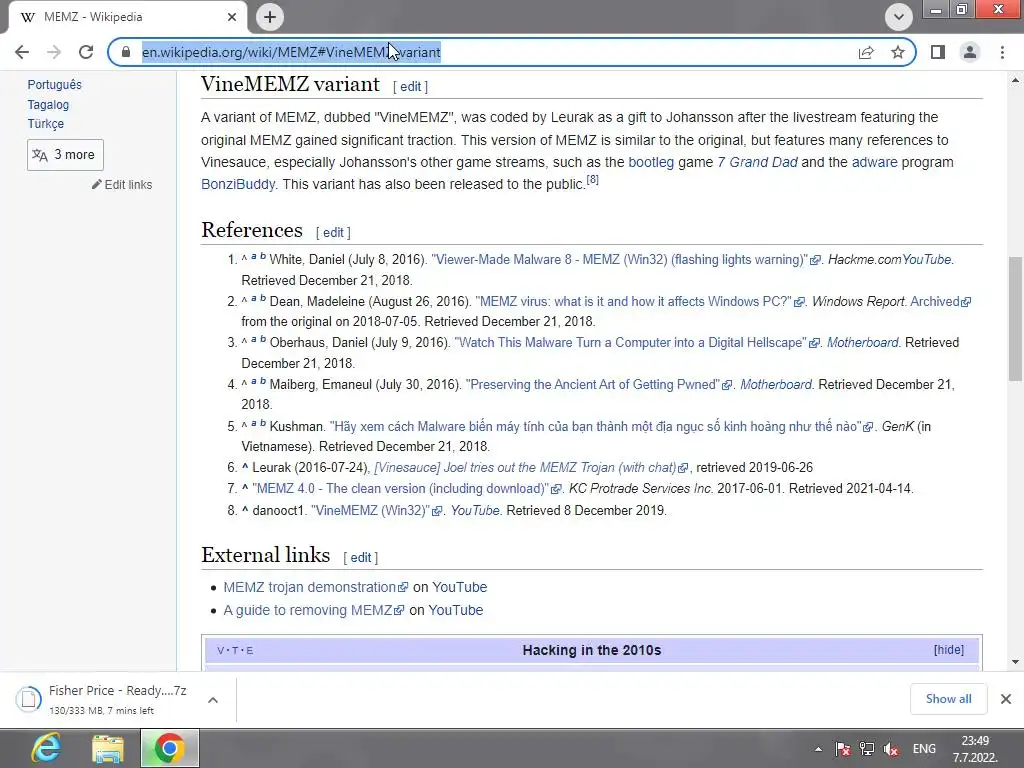The width and height of the screenshot is (1024, 768).
Task: Edit the External links section
Action: click(x=360, y=558)
